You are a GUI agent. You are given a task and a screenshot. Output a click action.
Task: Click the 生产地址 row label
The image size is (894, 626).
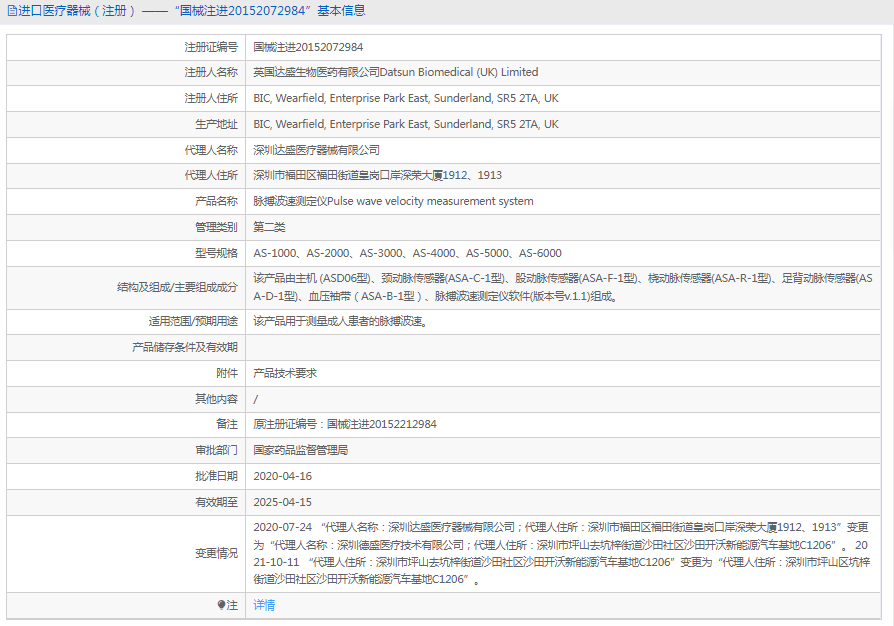217,124
